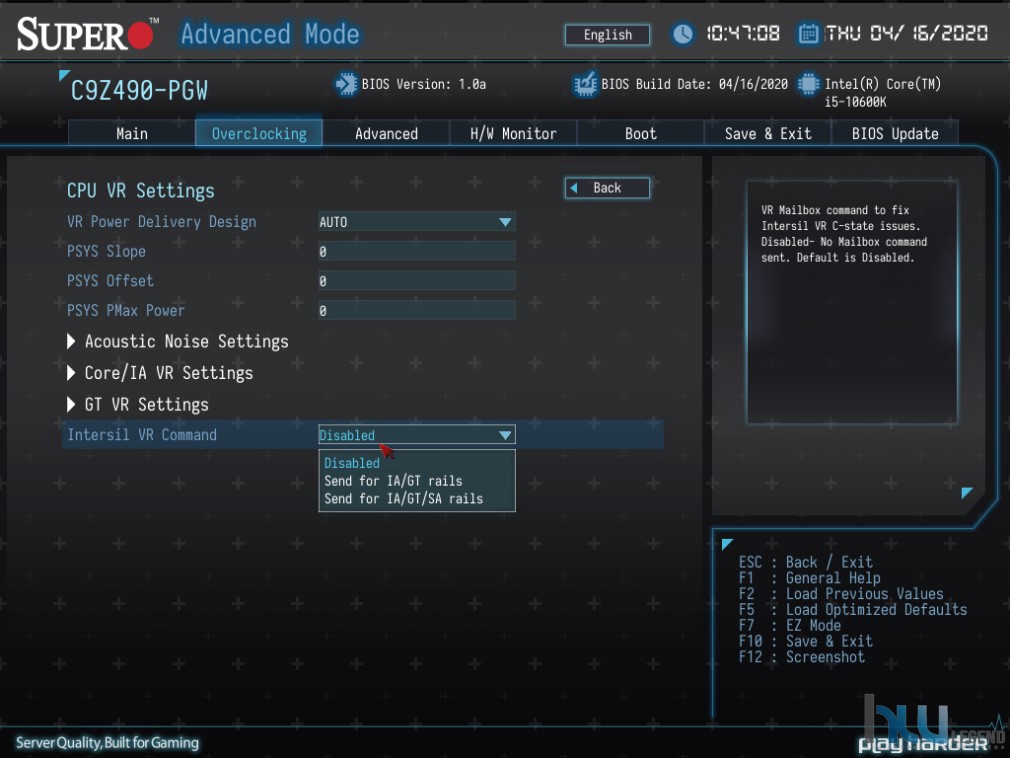Open the VR Power Delivery Design dropdown

[x=417, y=222]
